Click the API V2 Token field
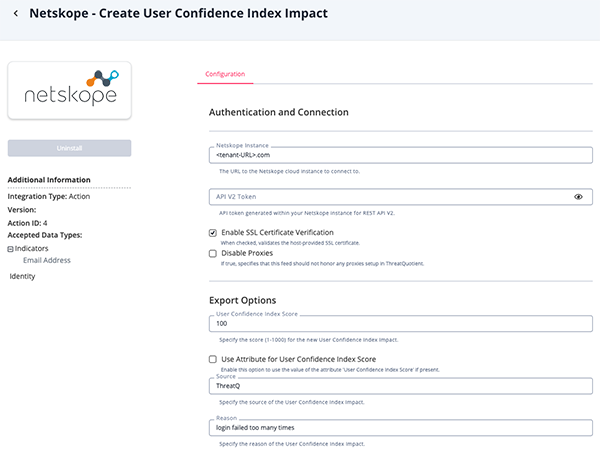This screenshot has width=600, height=452. tap(401, 197)
